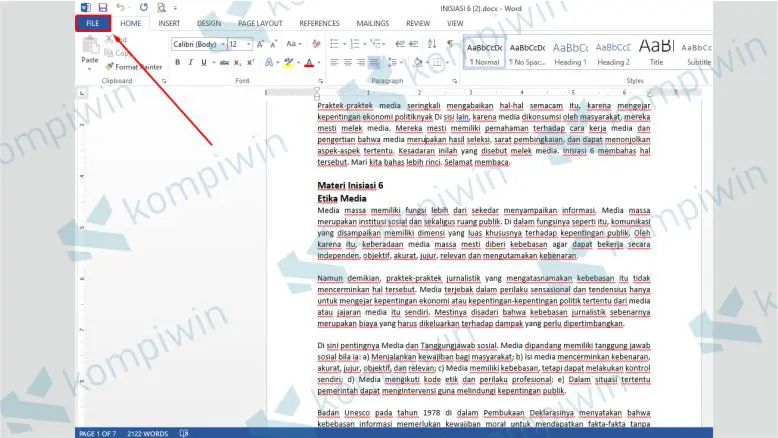
Task: Open the Clipboard pane dialog launcher
Action: [164, 81]
